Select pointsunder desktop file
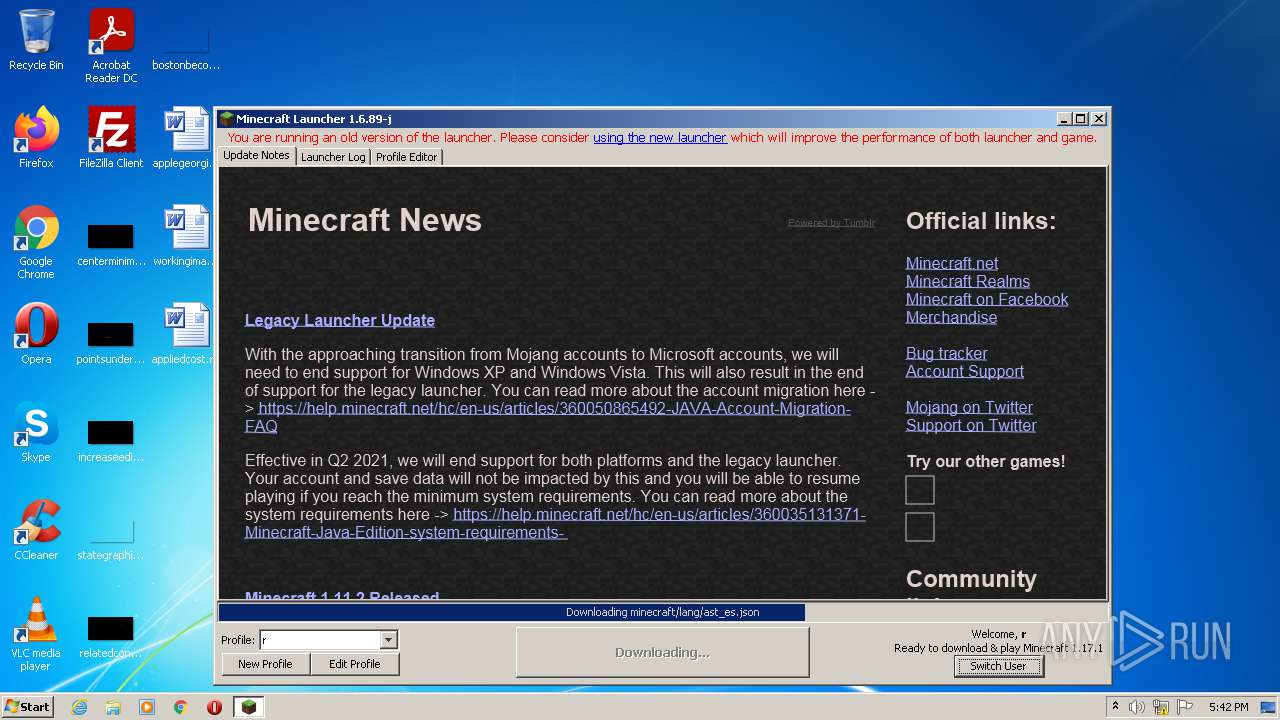Image resolution: width=1280 pixels, height=720 pixels. (111, 340)
